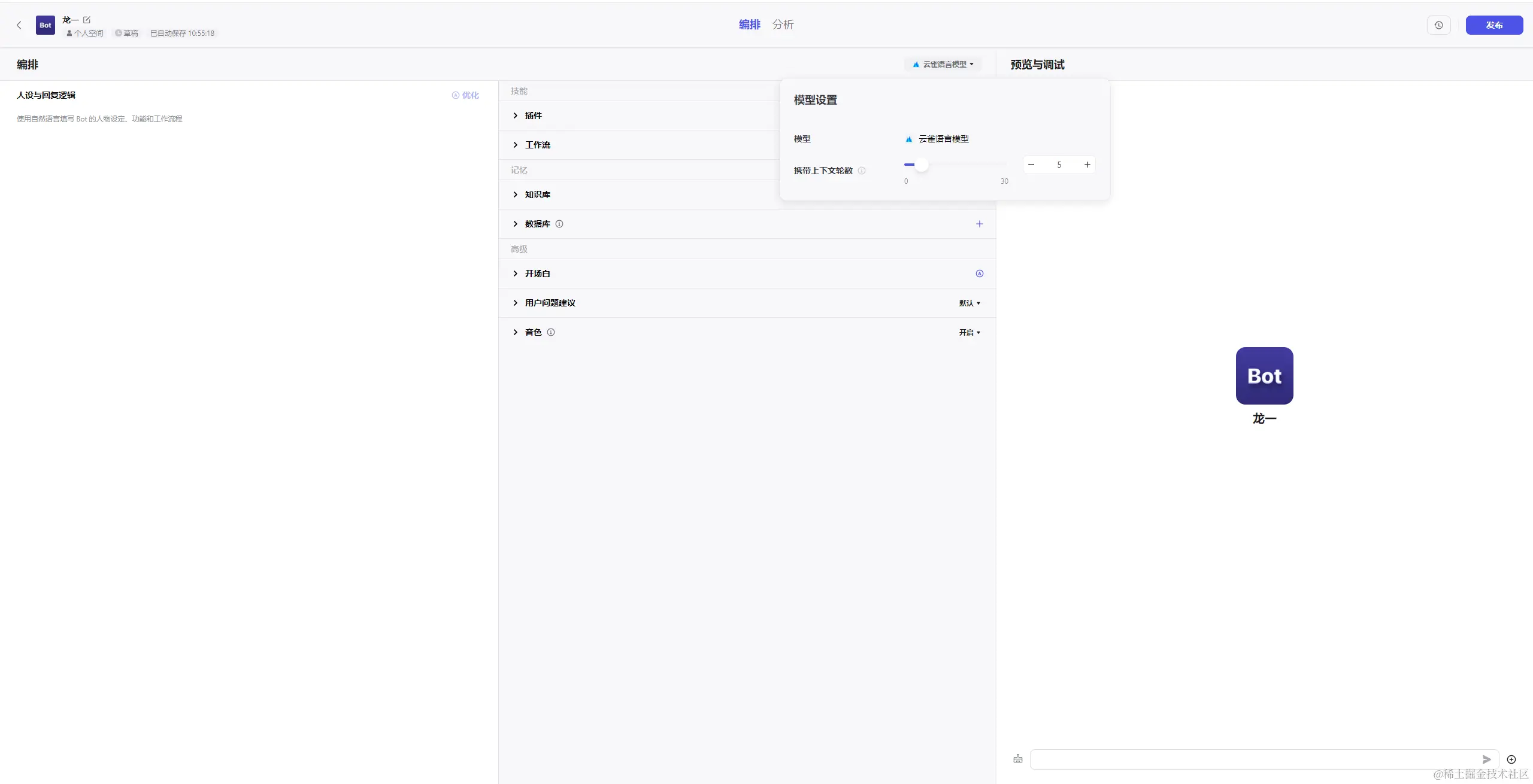
Task: Click the context rounds slider handle
Action: (922, 165)
